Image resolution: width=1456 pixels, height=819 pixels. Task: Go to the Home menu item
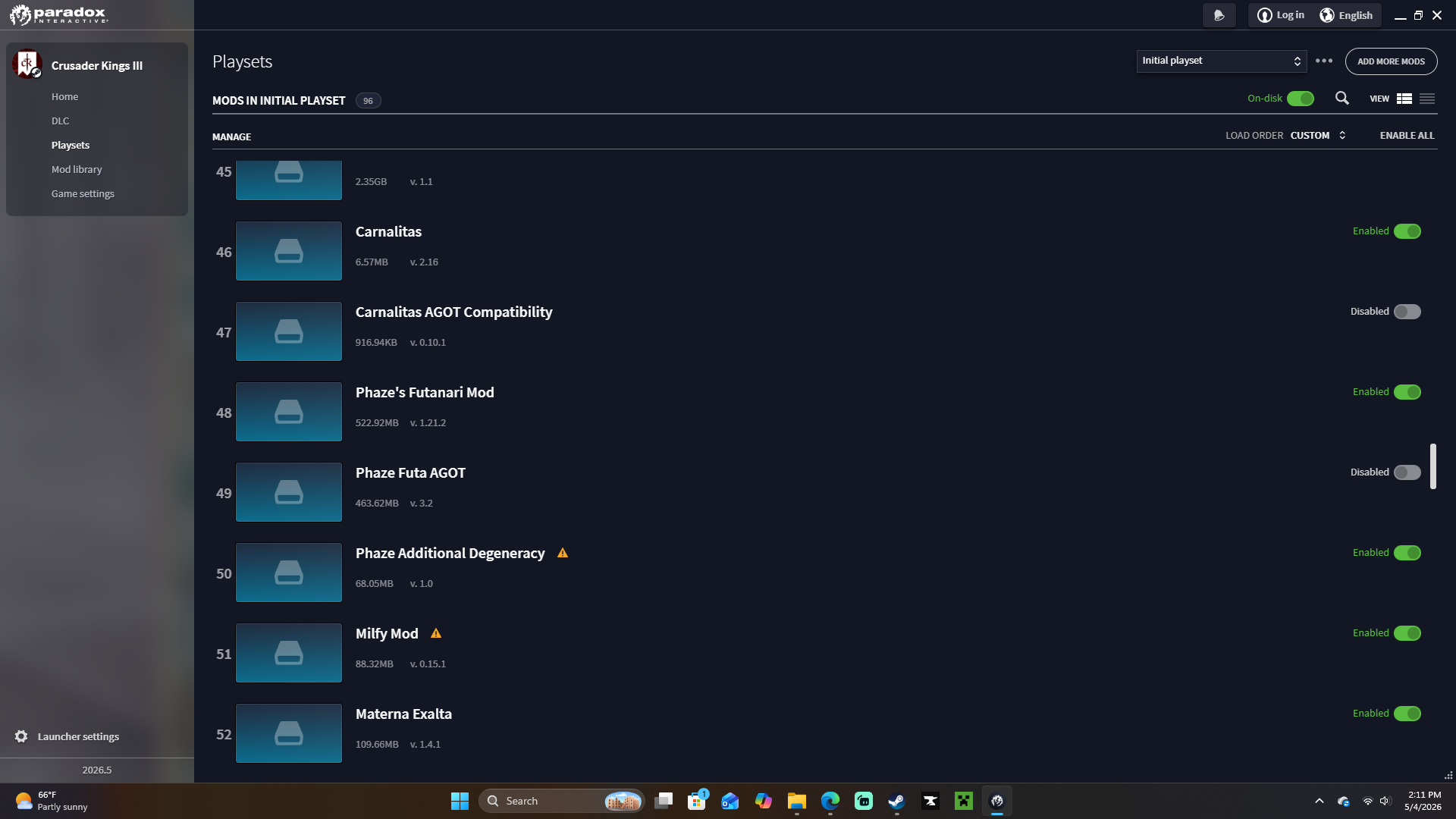[x=64, y=96]
